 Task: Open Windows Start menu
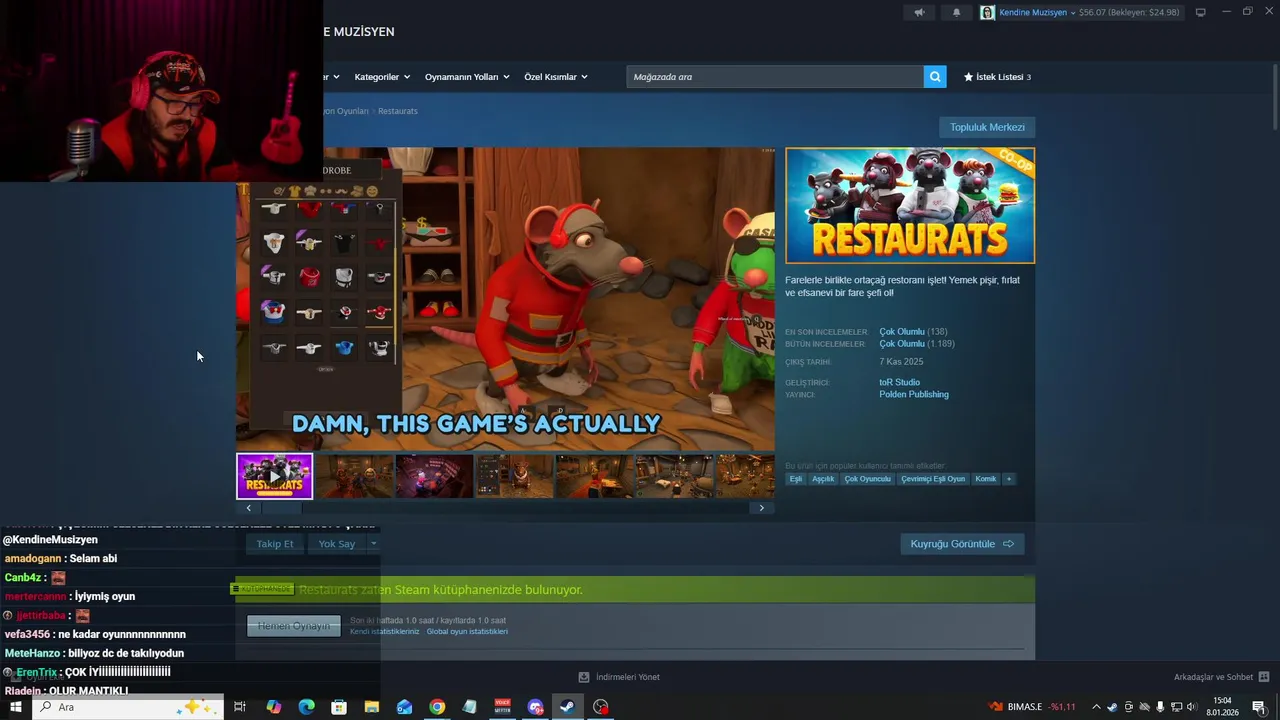16,707
